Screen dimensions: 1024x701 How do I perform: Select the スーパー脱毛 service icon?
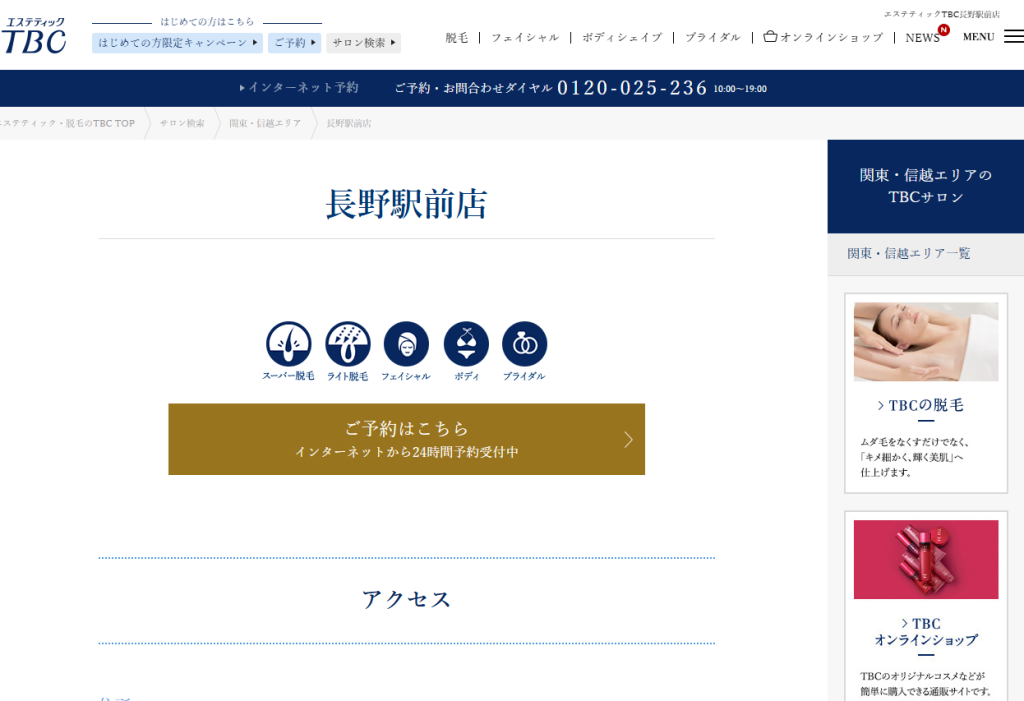click(288, 345)
